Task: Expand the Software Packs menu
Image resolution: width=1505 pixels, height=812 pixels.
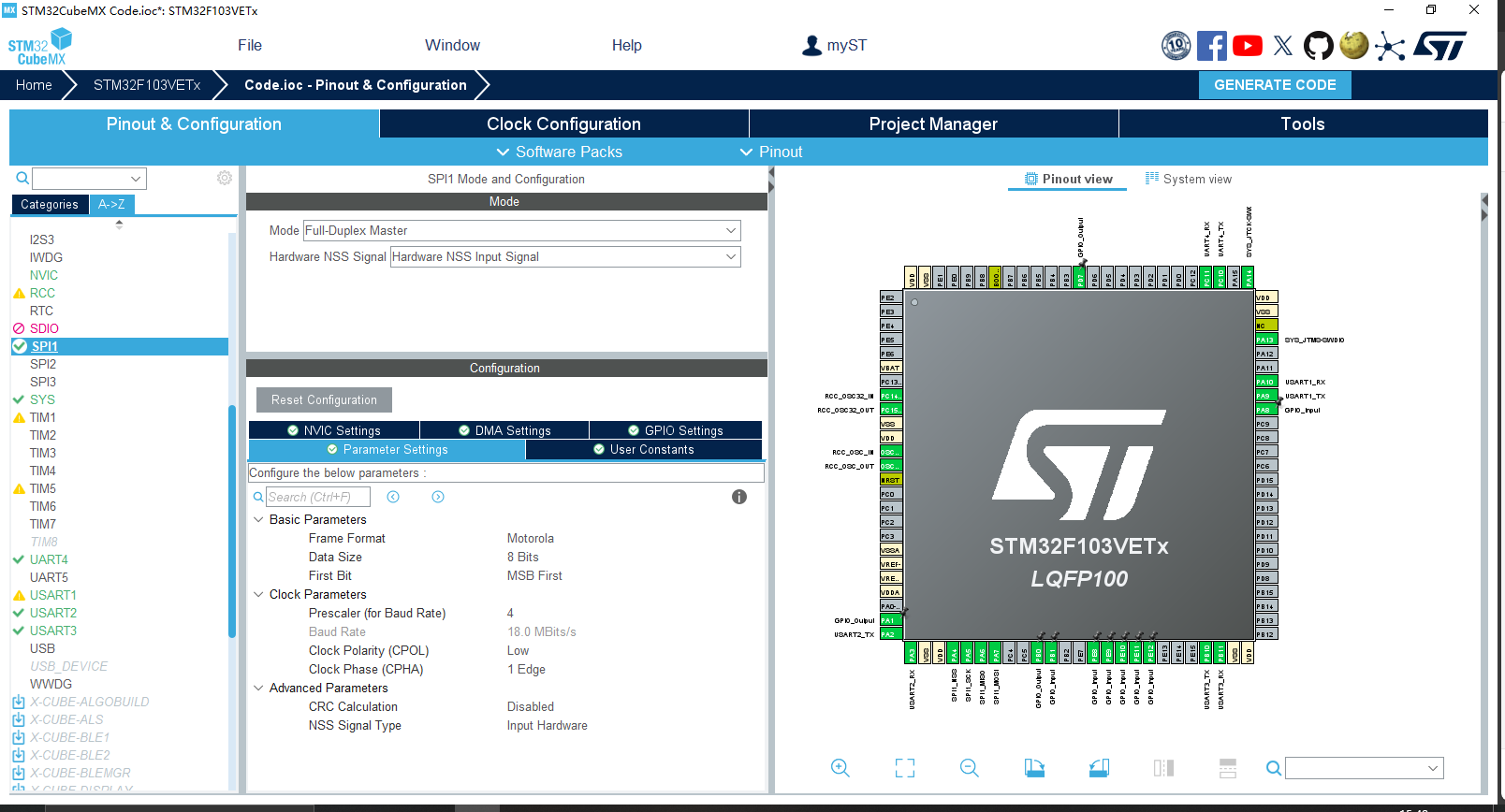Action: pyautogui.click(x=559, y=152)
